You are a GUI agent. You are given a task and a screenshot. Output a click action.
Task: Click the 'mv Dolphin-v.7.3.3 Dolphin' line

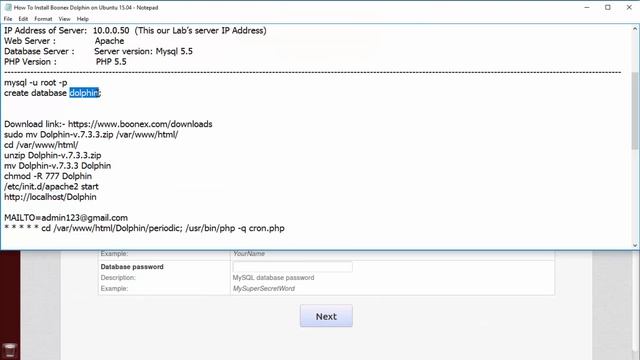[58, 166]
